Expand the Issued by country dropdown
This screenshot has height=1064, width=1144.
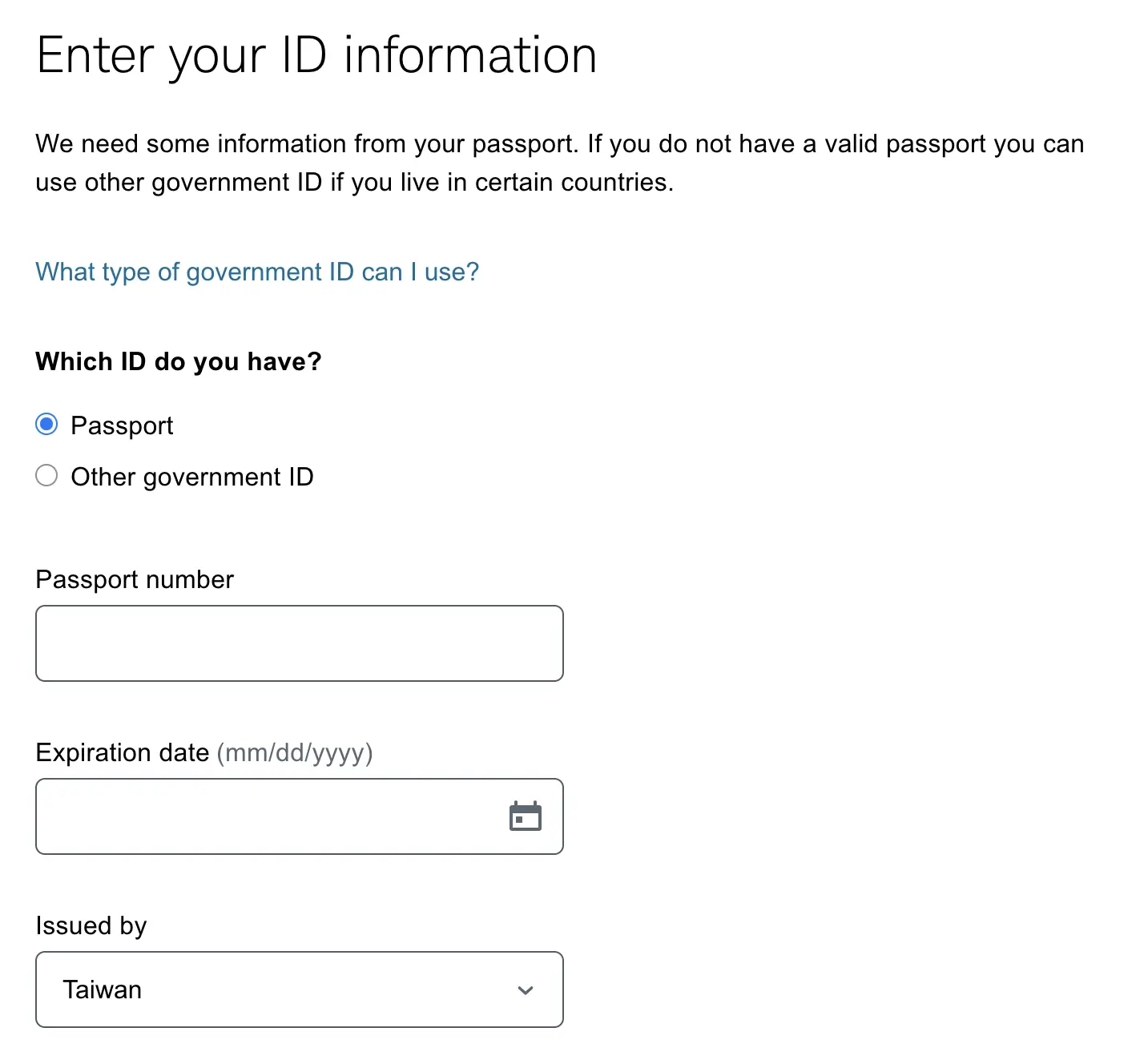299,989
